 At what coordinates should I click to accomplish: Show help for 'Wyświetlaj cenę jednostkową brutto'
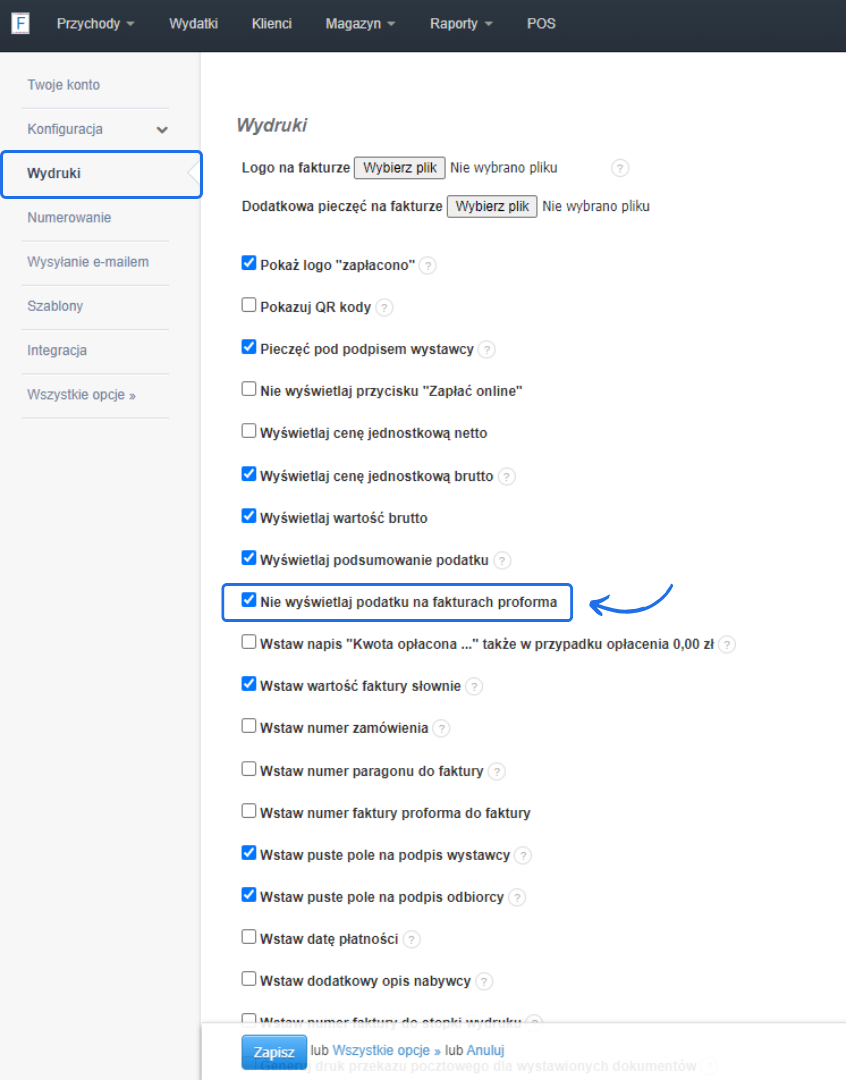(x=507, y=477)
